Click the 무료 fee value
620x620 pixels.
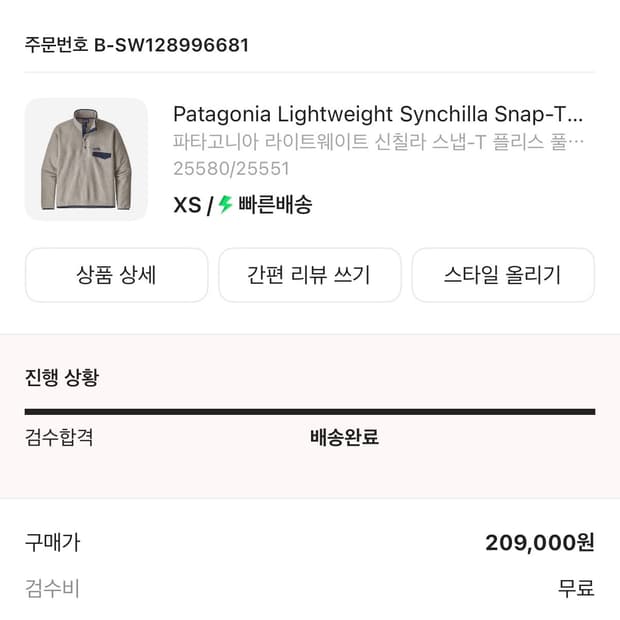click(576, 588)
